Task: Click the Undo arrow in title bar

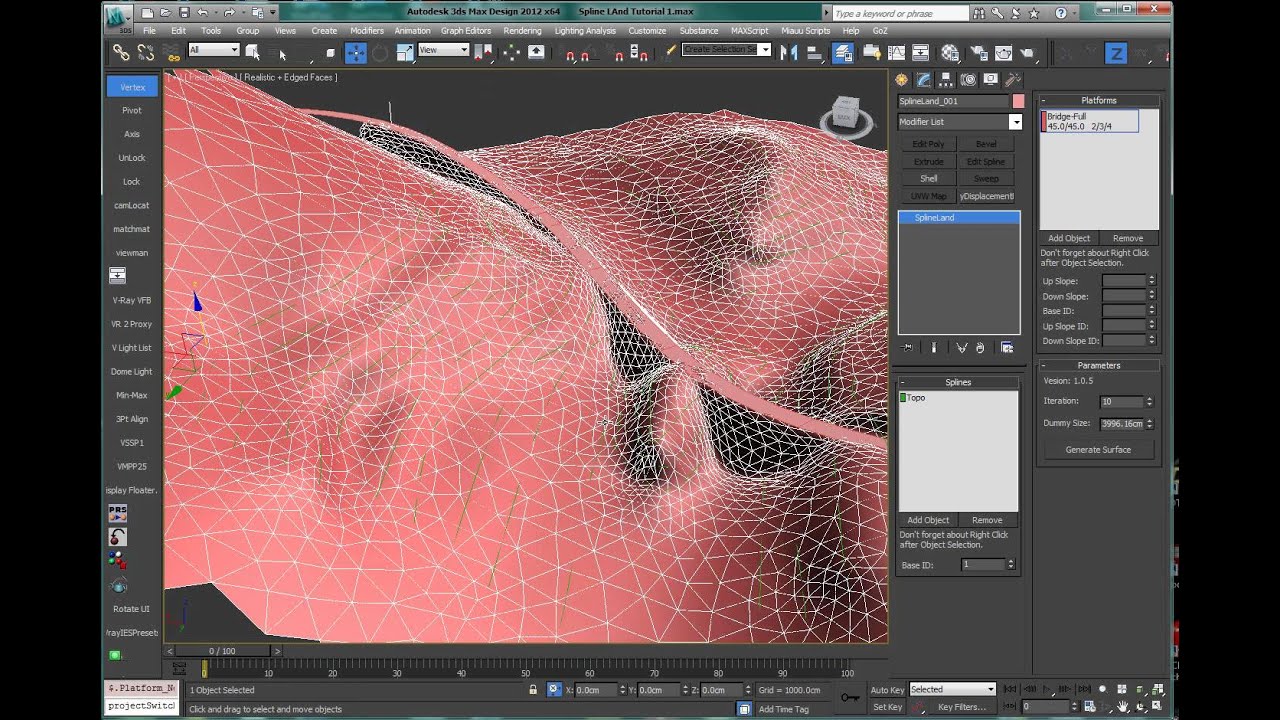Action: tap(203, 13)
